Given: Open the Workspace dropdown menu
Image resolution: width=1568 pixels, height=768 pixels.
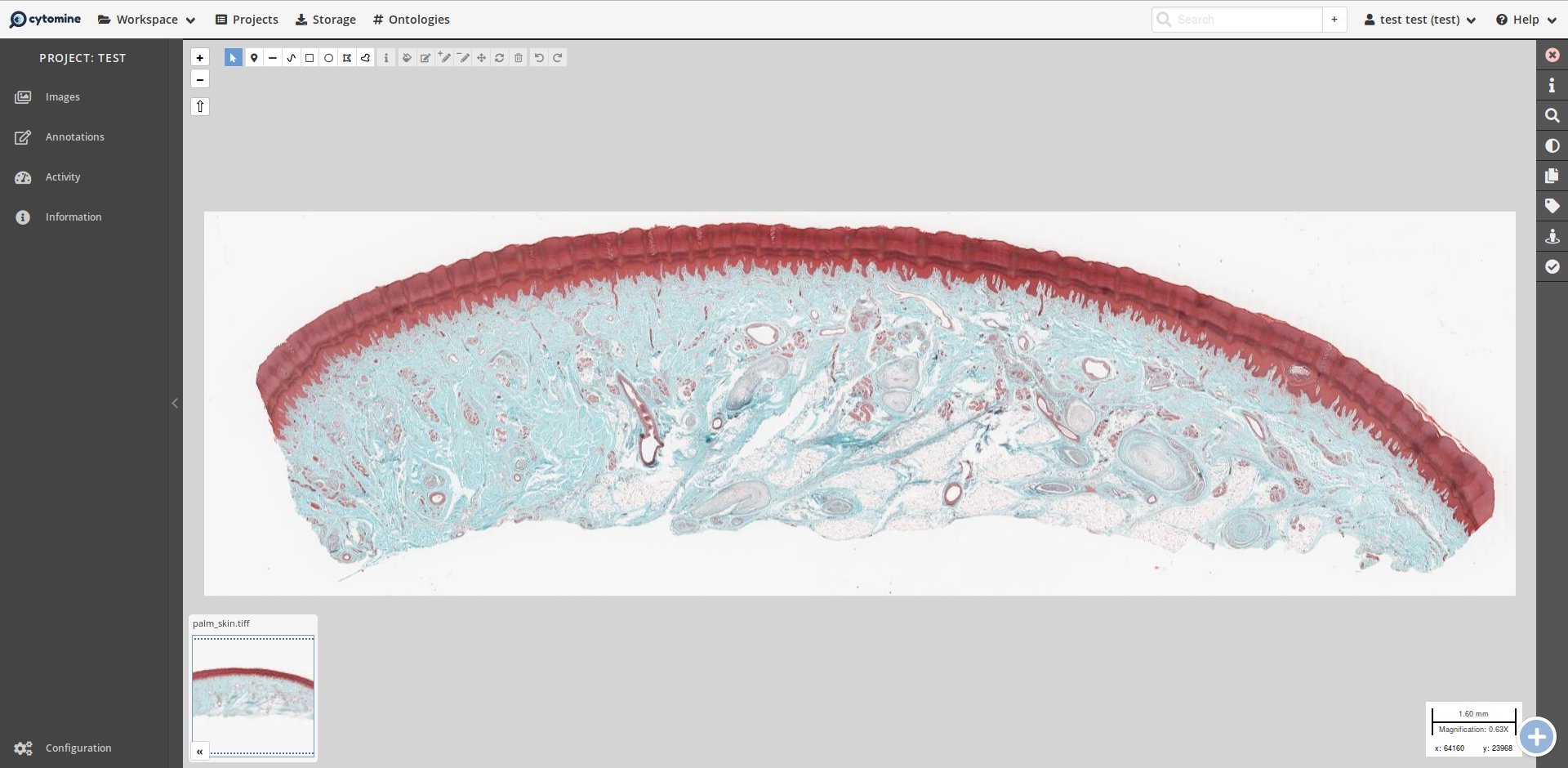Looking at the screenshot, I should click(x=147, y=20).
